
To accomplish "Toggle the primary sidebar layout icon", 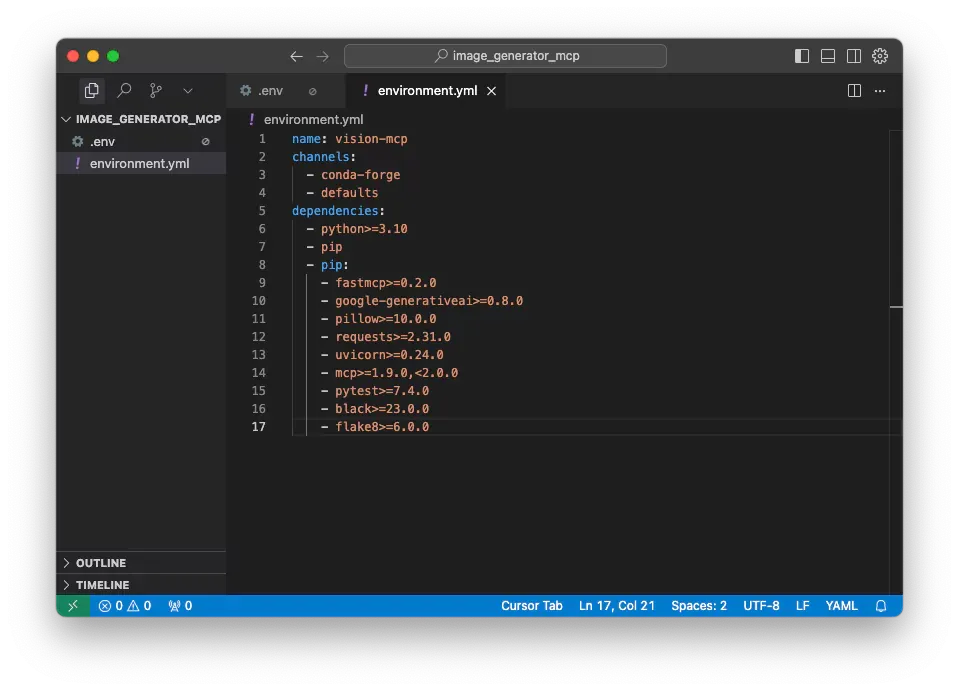I will coord(802,56).
